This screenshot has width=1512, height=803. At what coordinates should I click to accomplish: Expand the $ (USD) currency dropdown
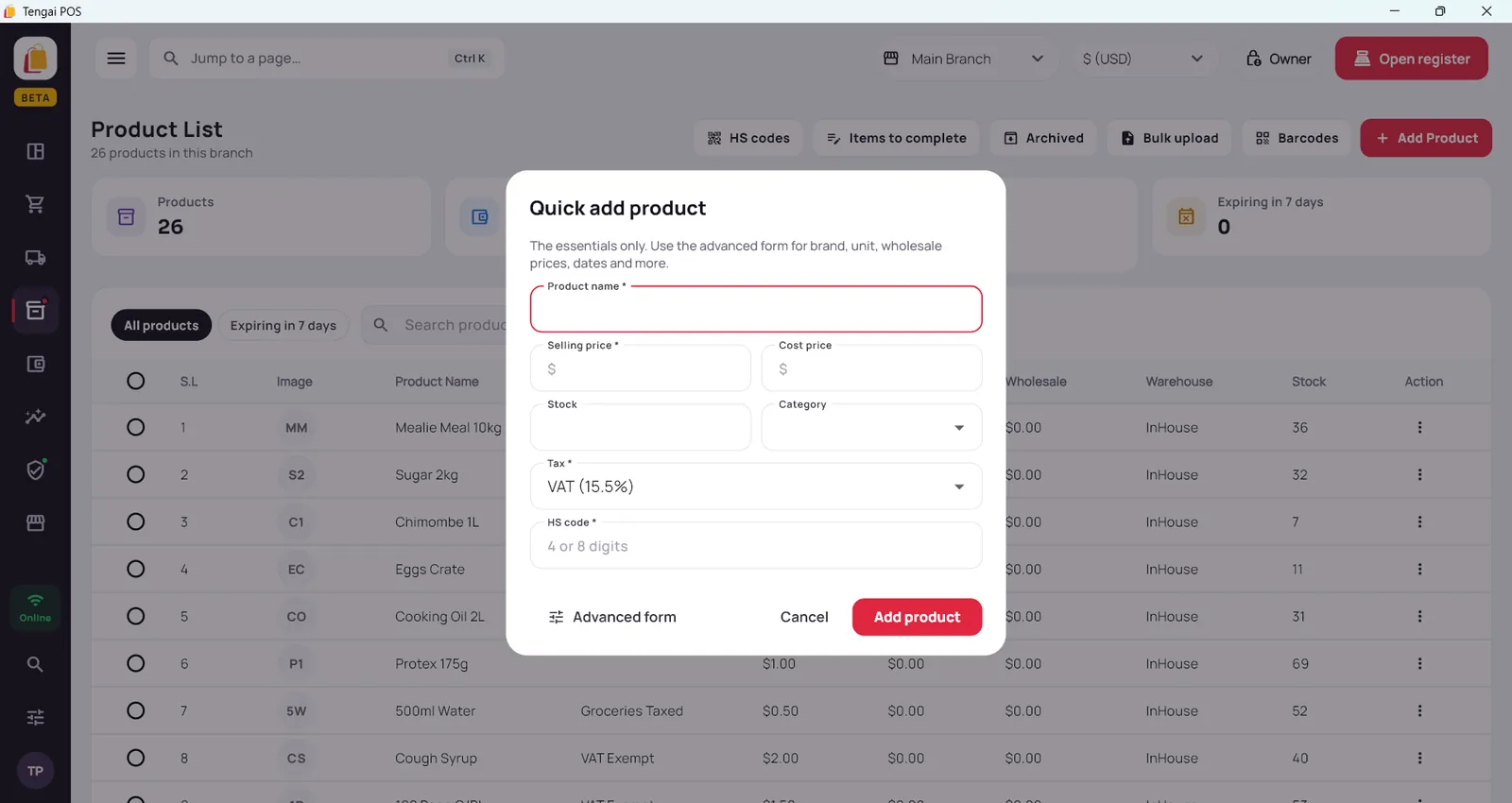[1143, 59]
